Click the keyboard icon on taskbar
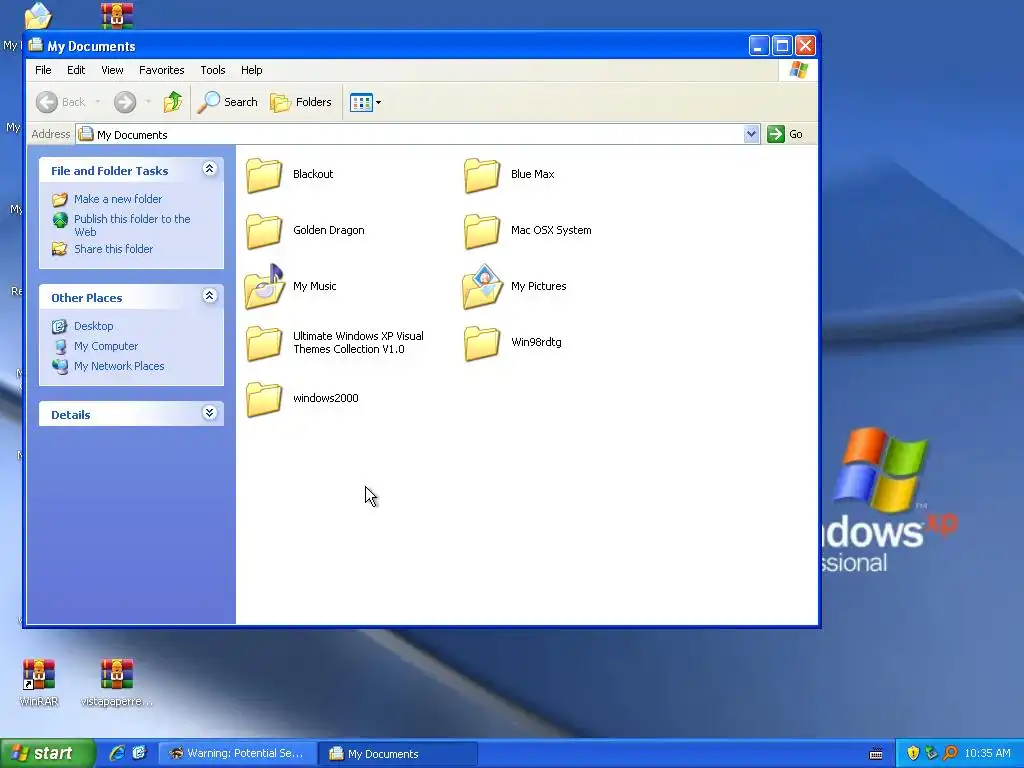1024x768 pixels. click(876, 754)
